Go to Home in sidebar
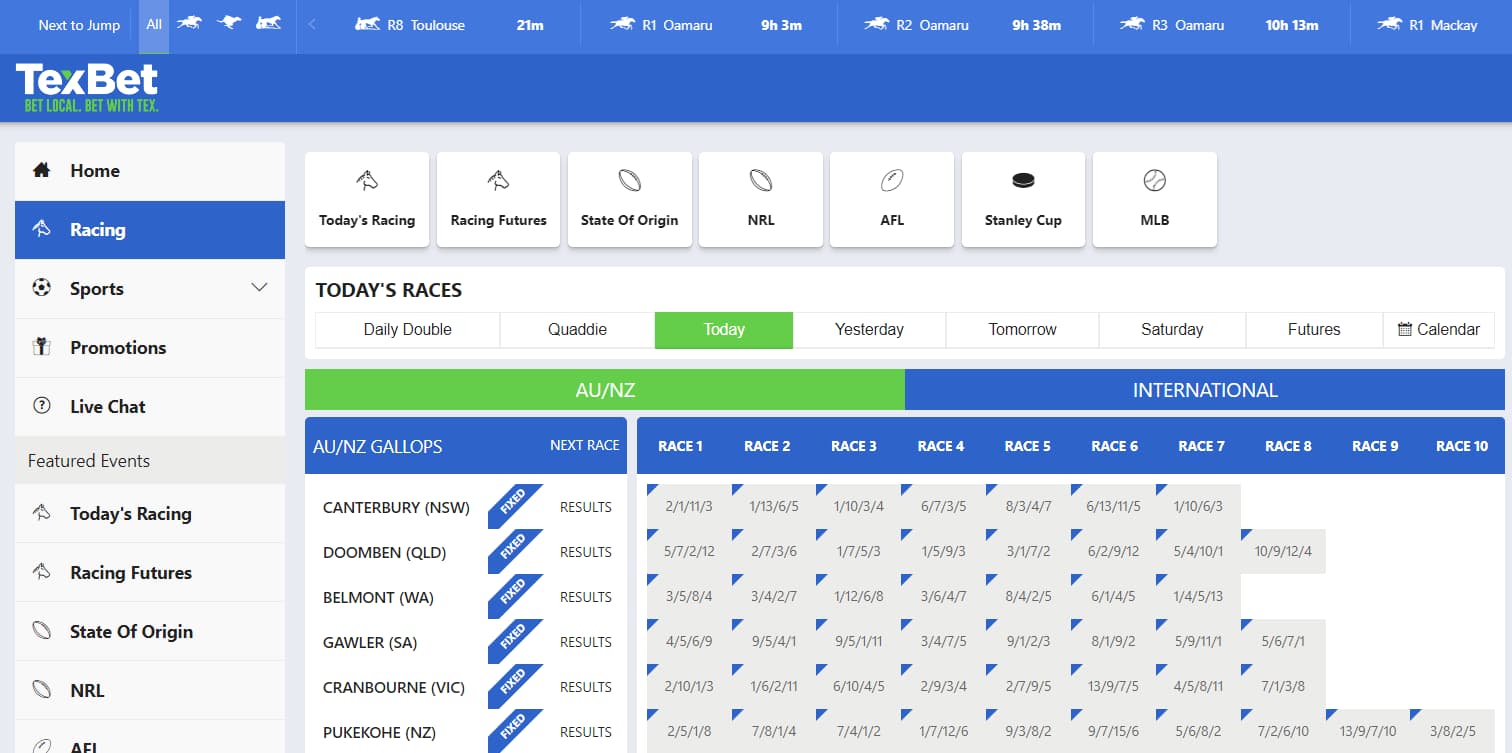 pyautogui.click(x=150, y=171)
